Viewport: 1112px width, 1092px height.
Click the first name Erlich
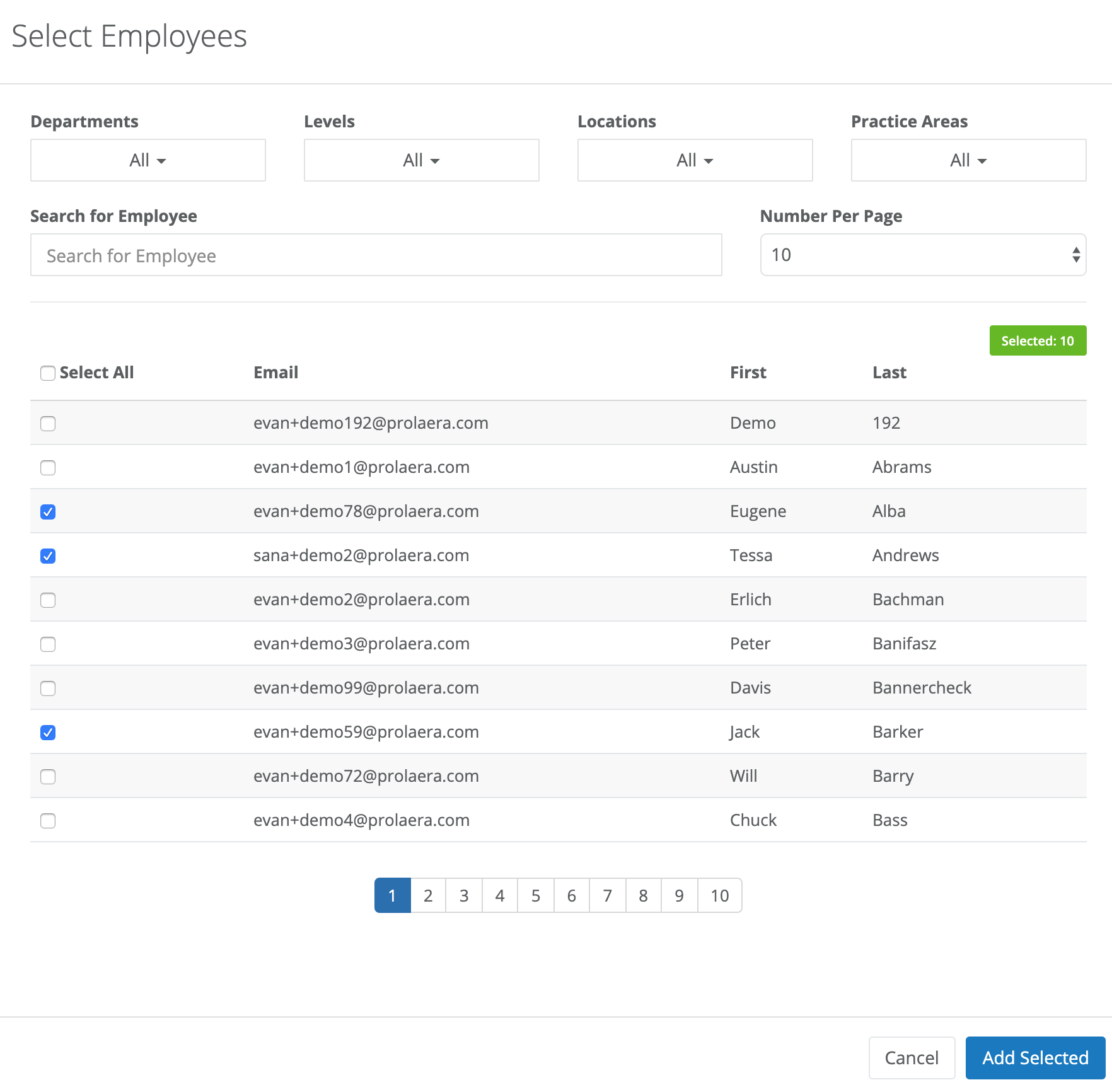[x=751, y=600]
